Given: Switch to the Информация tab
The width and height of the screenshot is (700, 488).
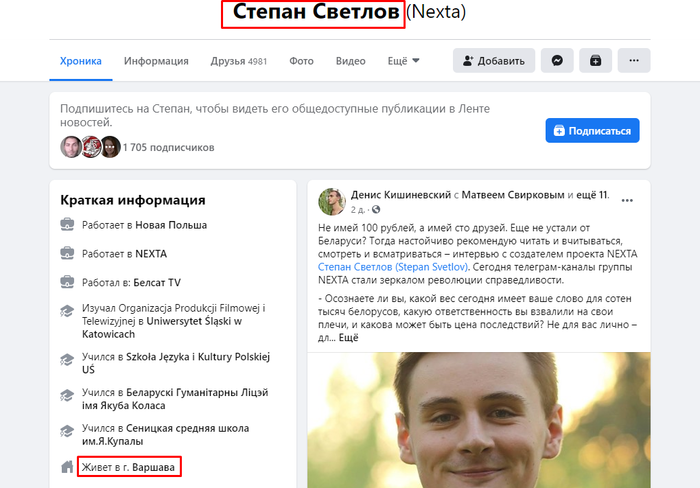Looking at the screenshot, I should point(156,61).
